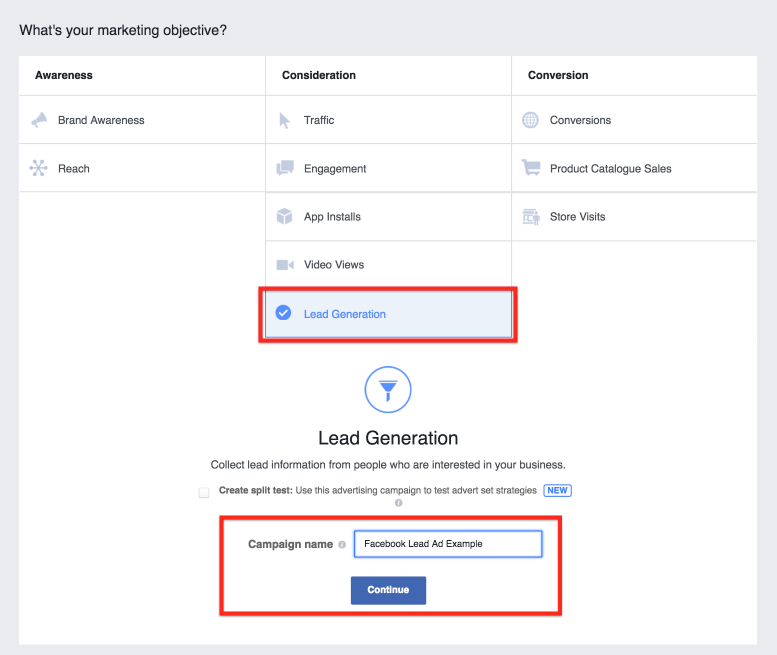Click the Brand Awareness megaphone icon
777x655 pixels.
coord(39,120)
